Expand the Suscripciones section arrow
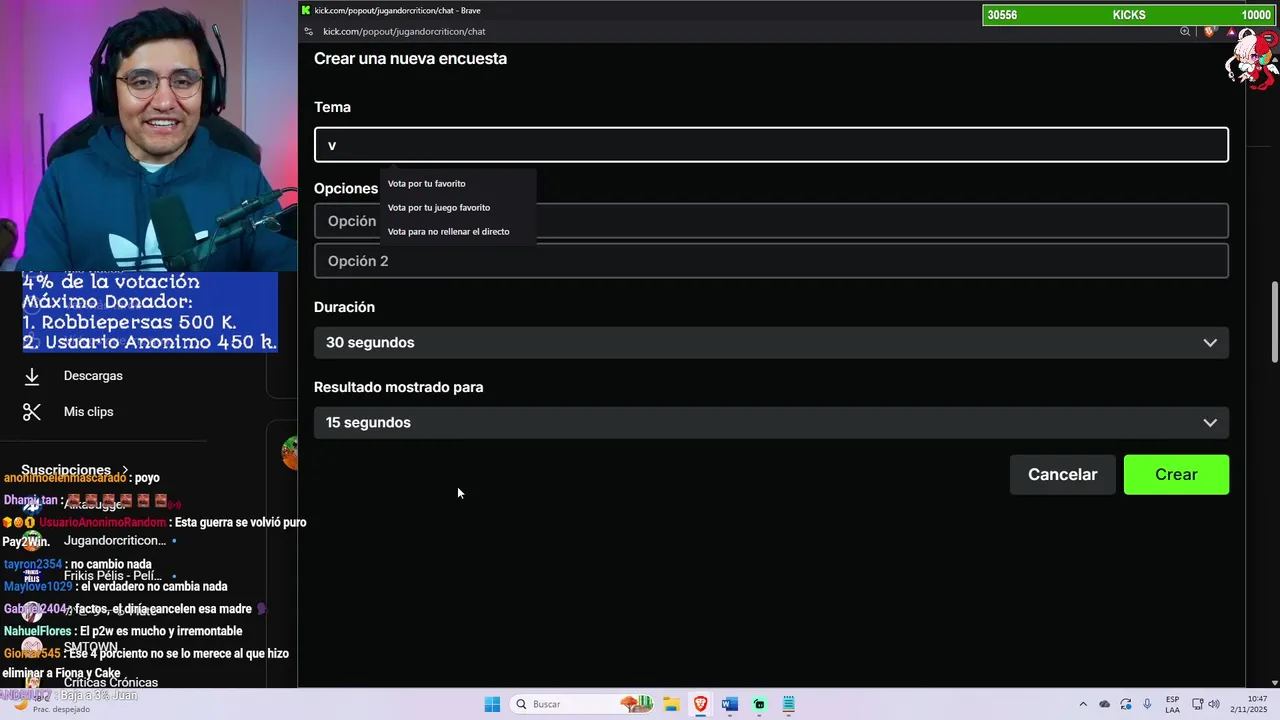 coord(125,470)
